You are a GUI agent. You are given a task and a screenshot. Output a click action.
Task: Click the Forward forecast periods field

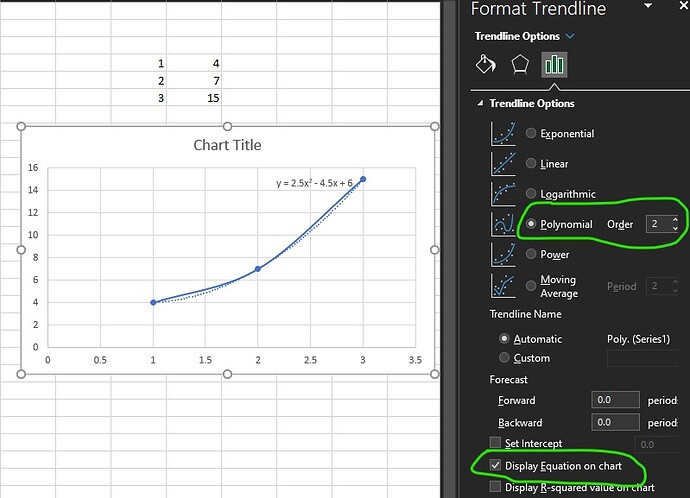(x=615, y=400)
